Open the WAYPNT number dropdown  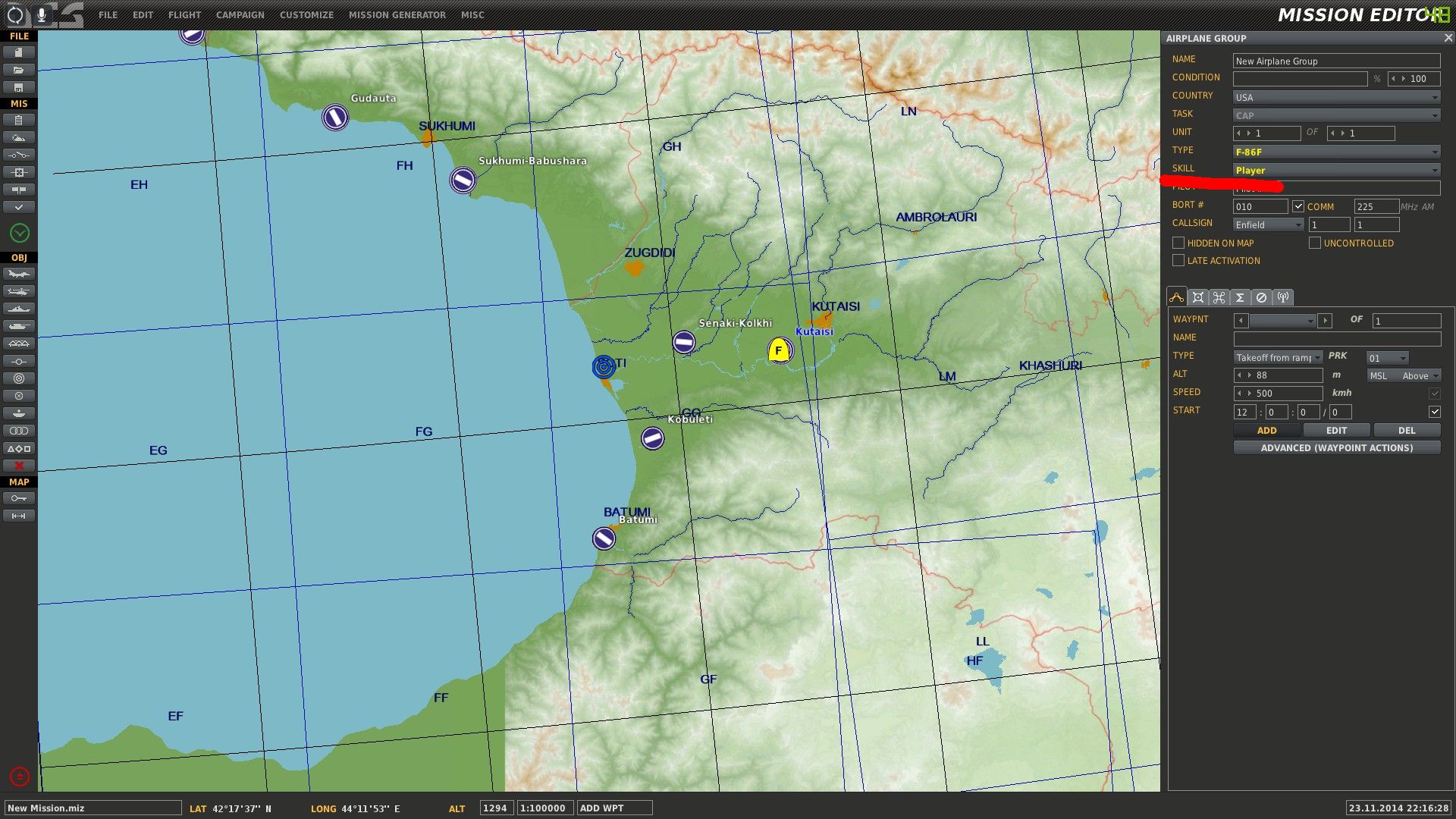coord(1283,321)
